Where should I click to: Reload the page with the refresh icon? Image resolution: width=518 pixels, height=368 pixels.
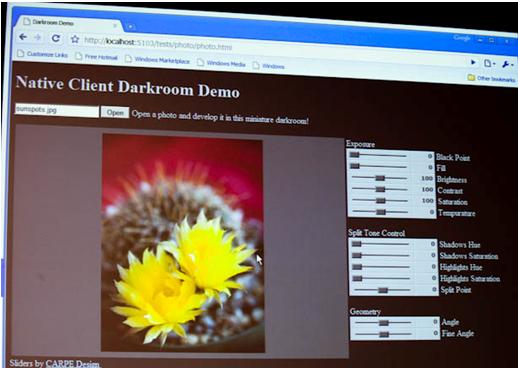point(56,38)
